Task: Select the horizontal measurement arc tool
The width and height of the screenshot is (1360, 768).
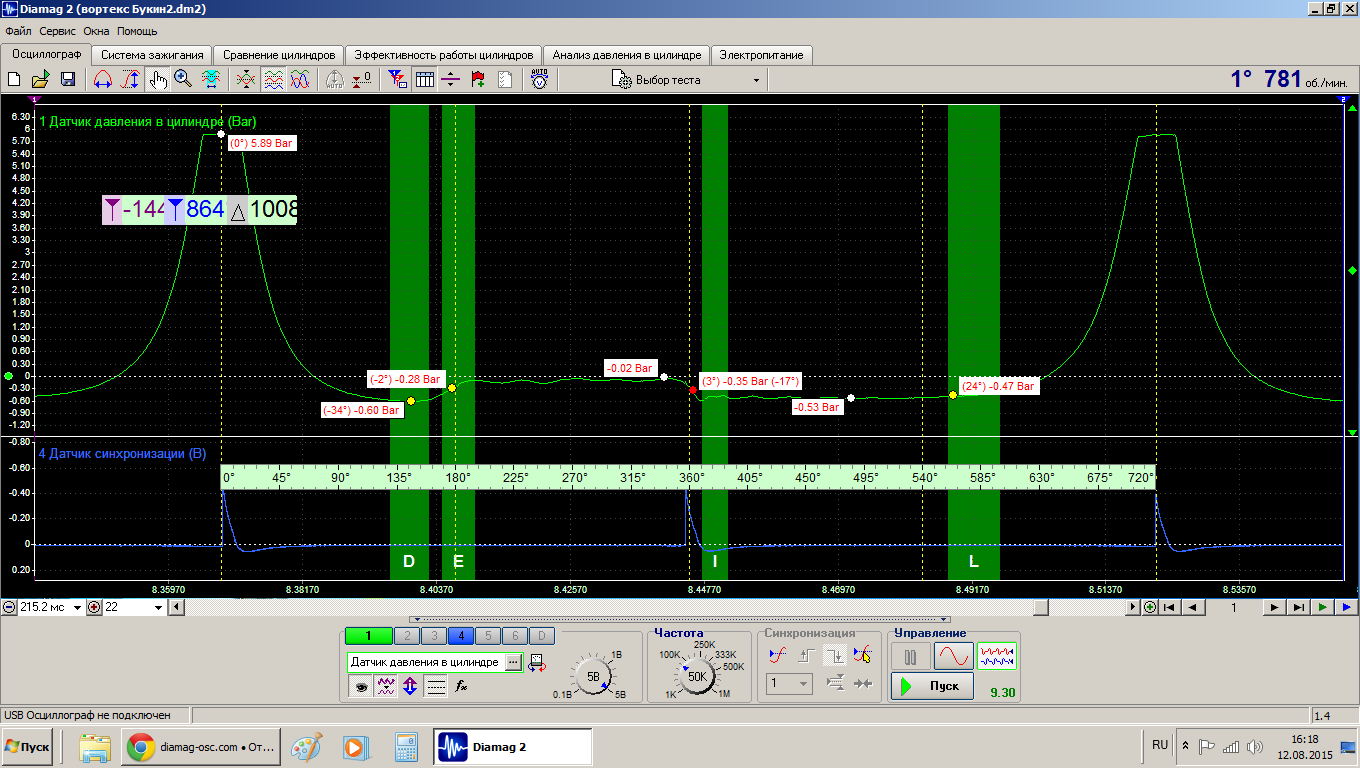Action: pyautogui.click(x=102, y=79)
